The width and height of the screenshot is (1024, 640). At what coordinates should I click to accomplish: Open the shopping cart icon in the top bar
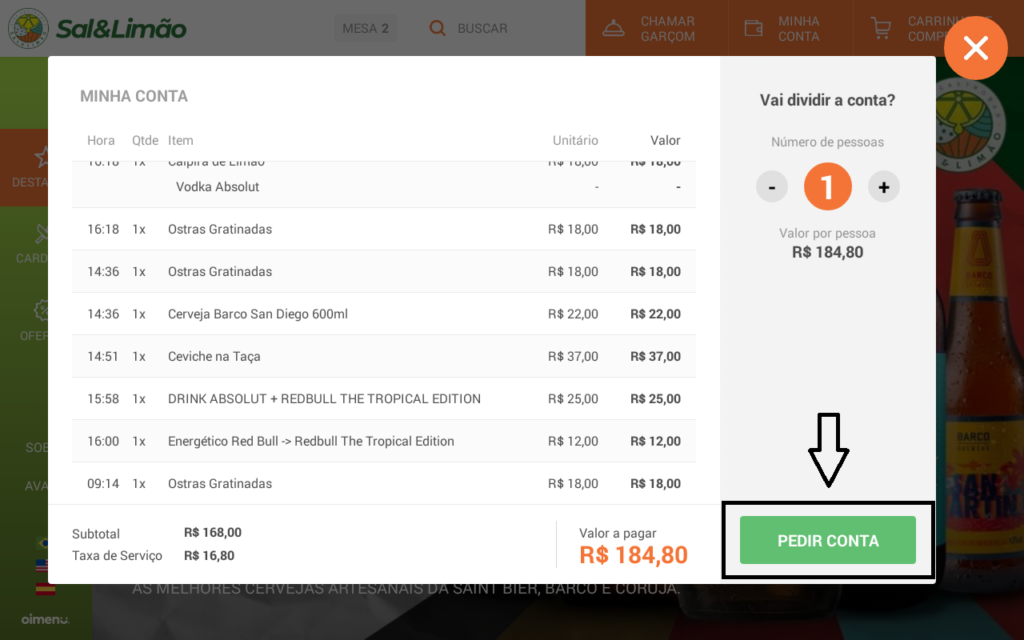pyautogui.click(x=881, y=28)
